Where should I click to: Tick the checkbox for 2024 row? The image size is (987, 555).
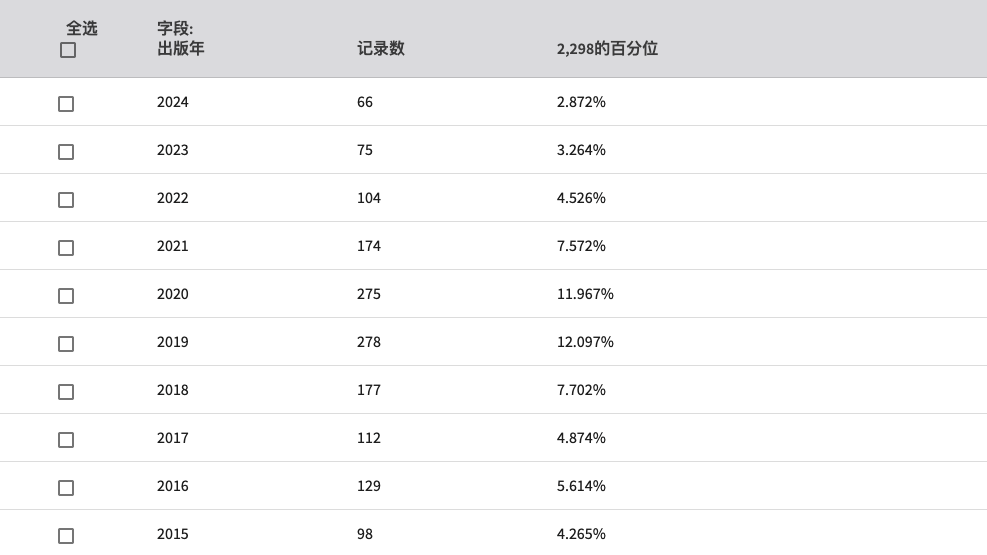66,104
